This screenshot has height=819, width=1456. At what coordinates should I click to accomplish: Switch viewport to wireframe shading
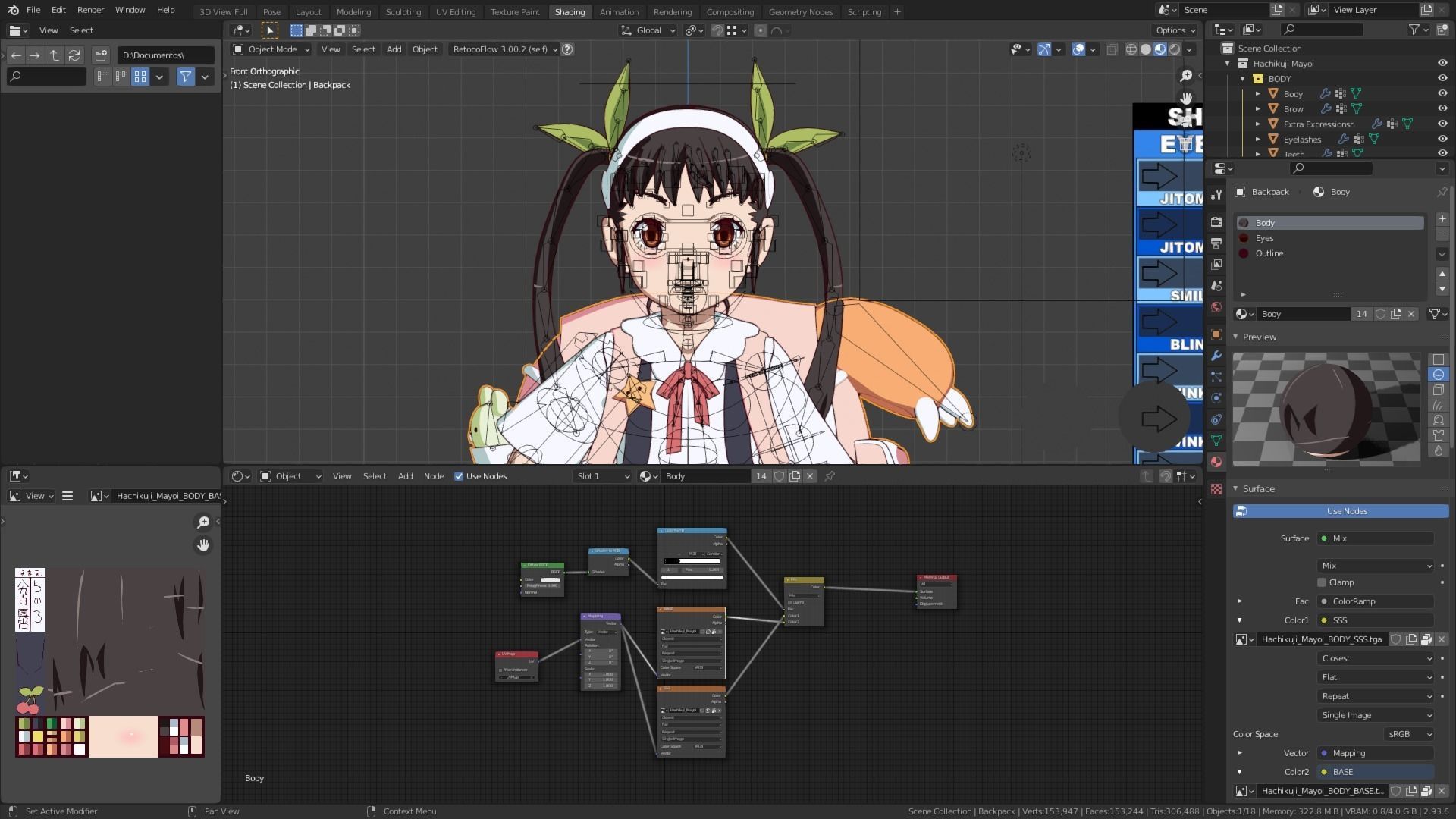(1131, 49)
